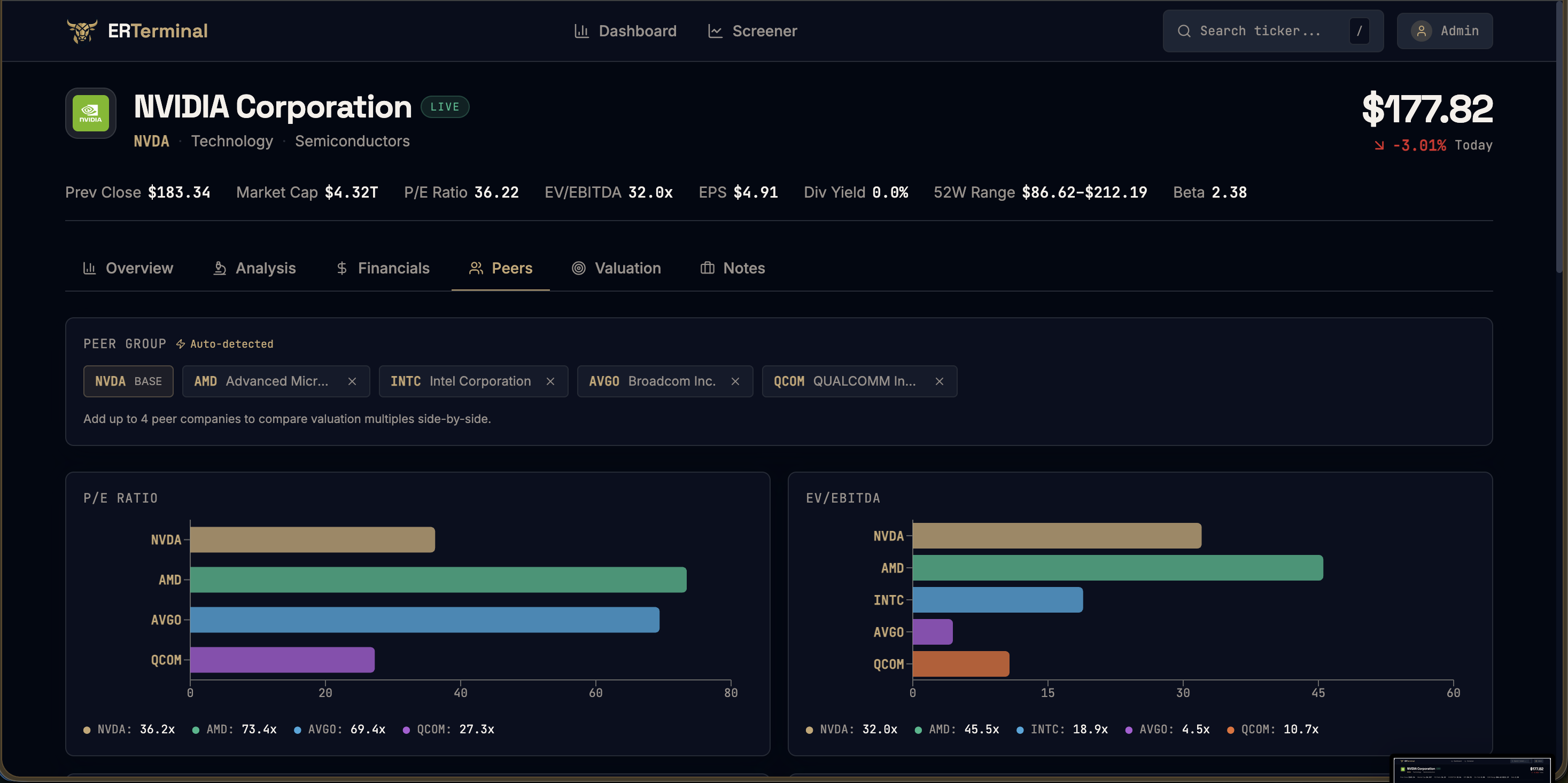Select the Analysis flask icon
The height and width of the screenshot is (783, 1568).
219,268
